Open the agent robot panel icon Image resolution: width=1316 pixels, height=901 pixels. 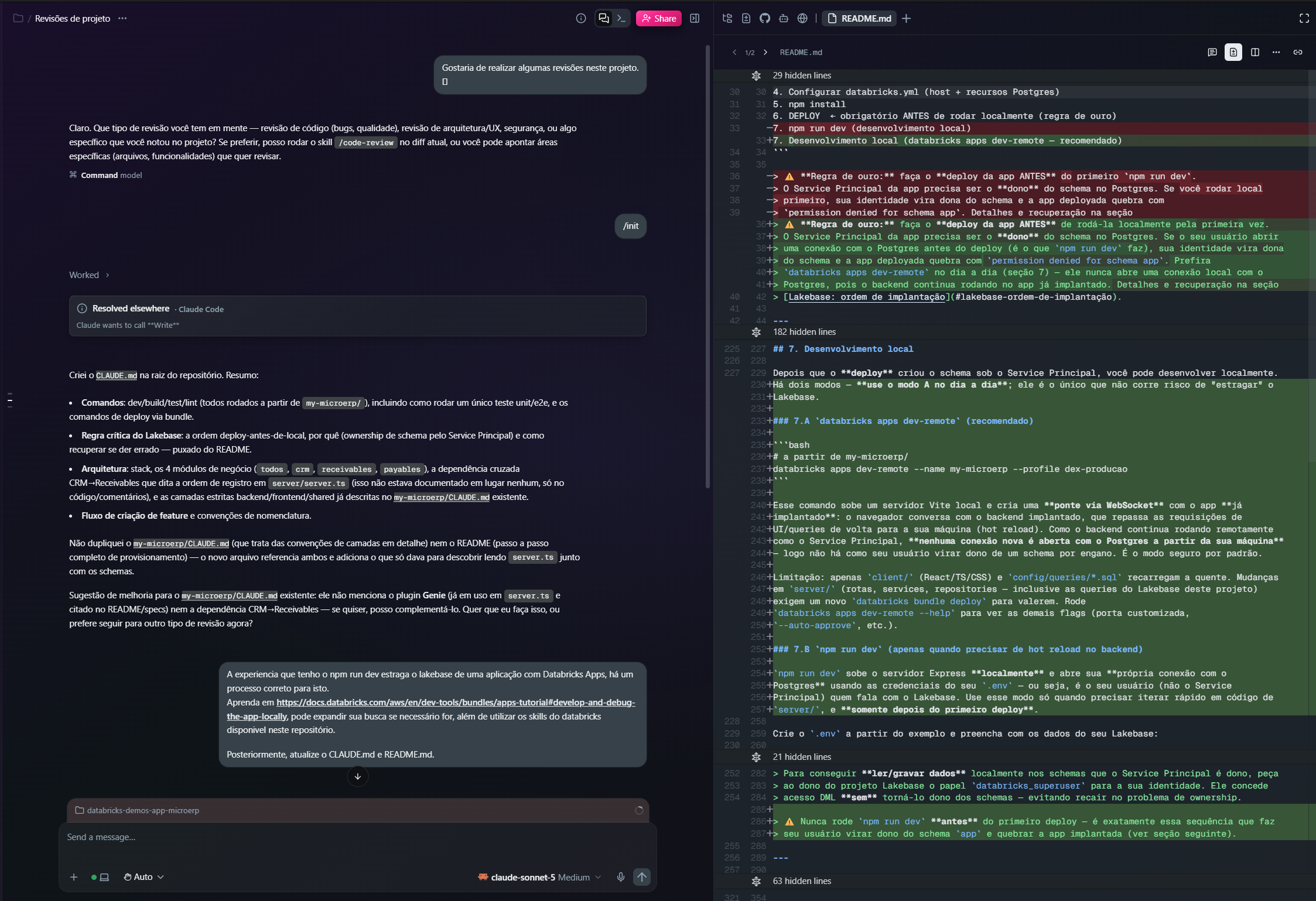(784, 18)
